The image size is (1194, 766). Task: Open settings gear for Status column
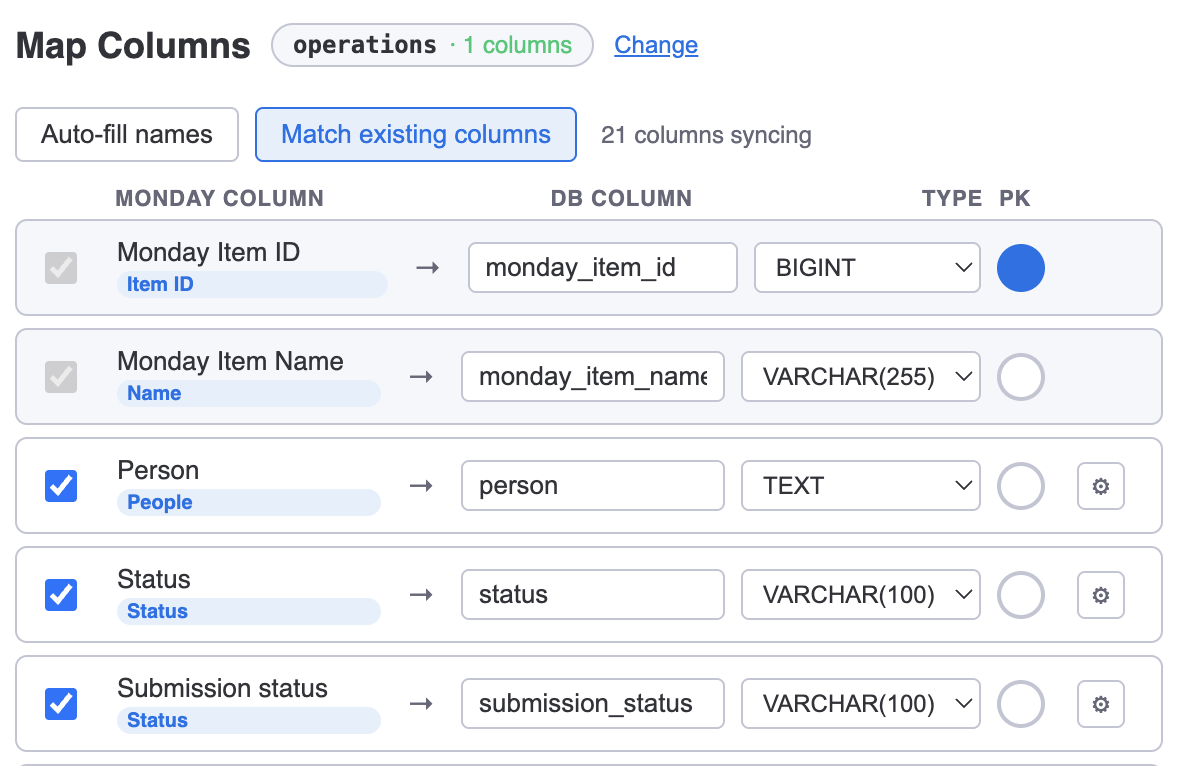(x=1100, y=595)
